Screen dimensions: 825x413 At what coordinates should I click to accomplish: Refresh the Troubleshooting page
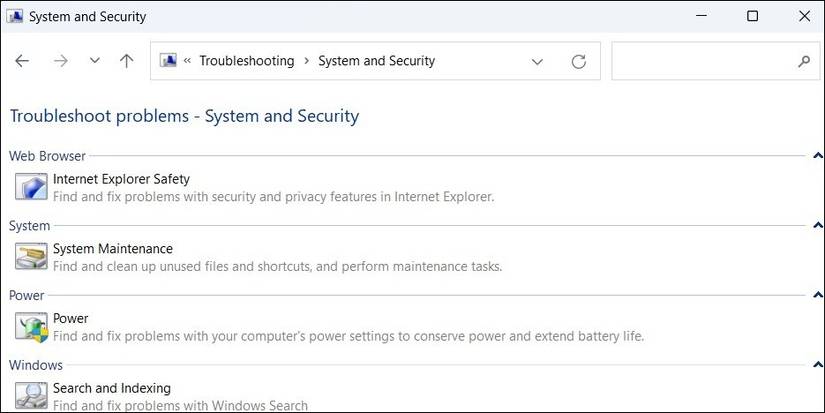pos(578,61)
